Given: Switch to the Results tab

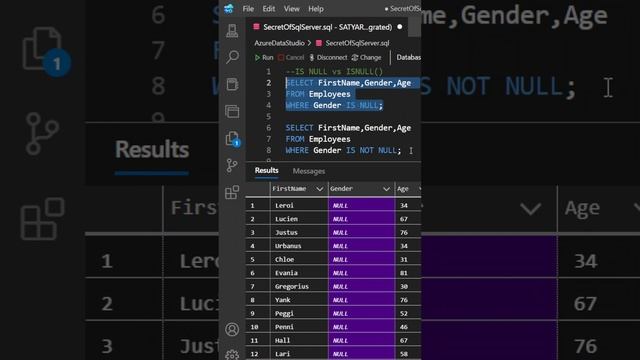Looking at the screenshot, I should 267,171.
